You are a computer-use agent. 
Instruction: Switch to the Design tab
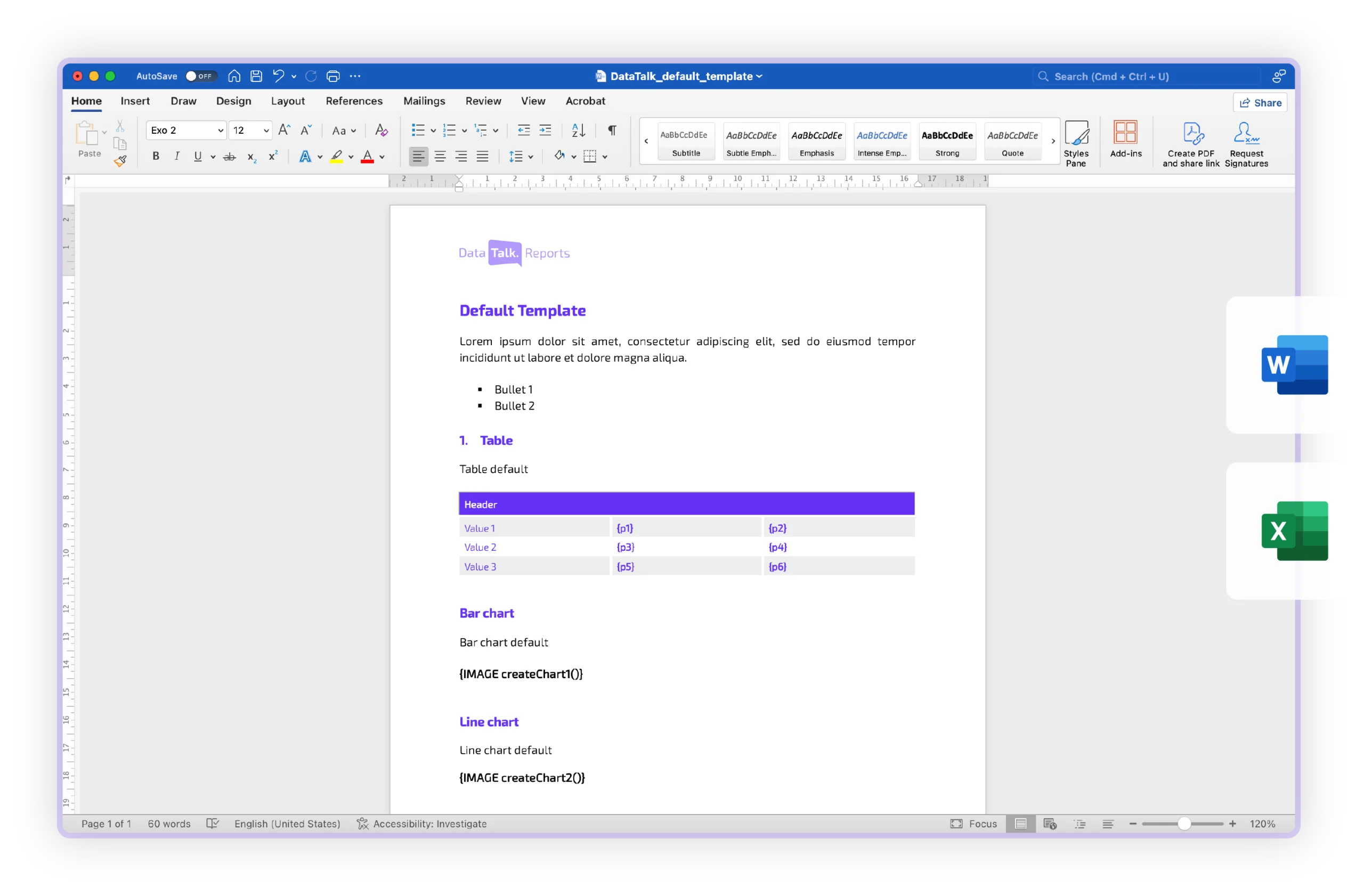point(234,101)
